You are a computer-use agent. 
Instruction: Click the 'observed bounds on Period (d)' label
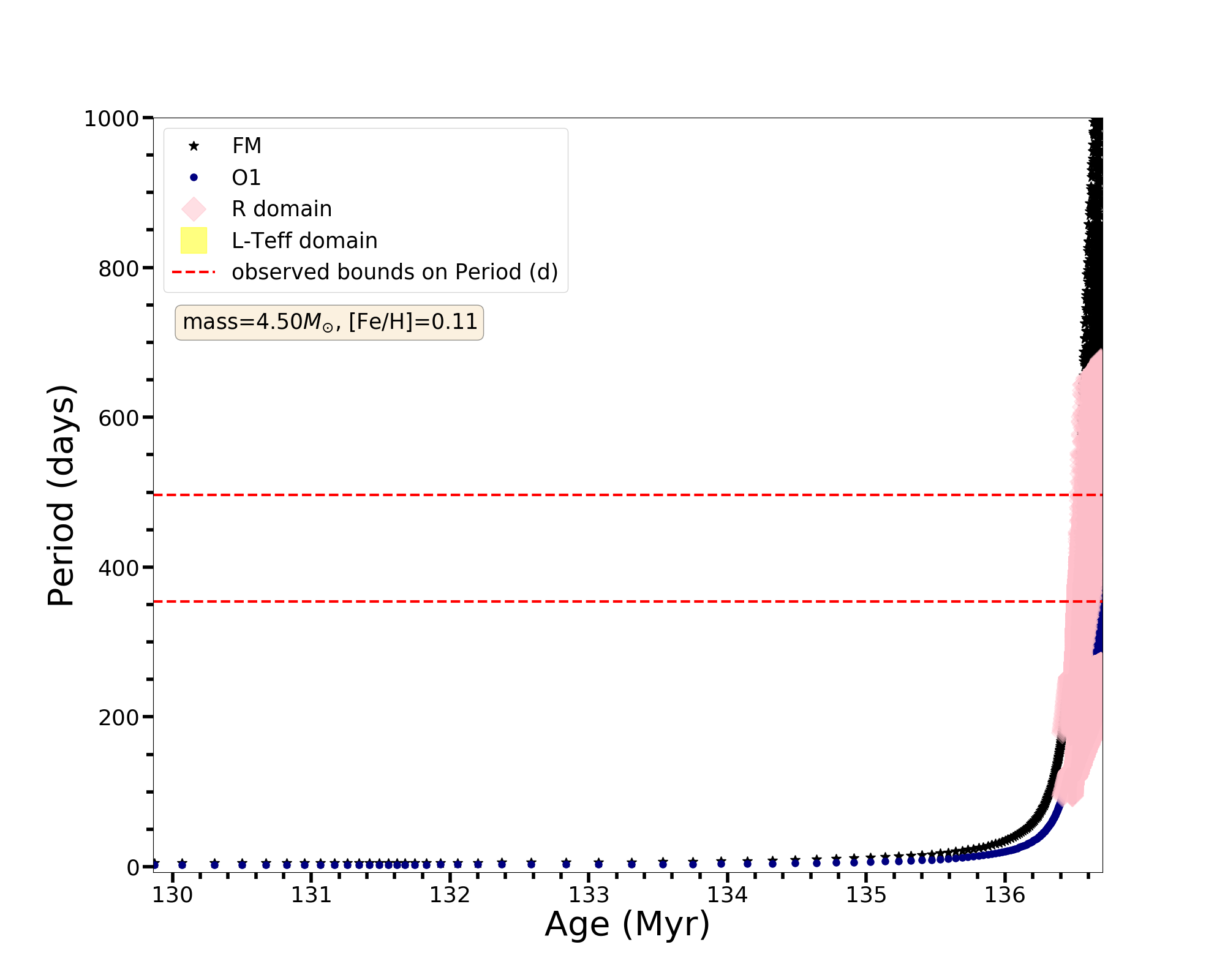tap(394, 272)
